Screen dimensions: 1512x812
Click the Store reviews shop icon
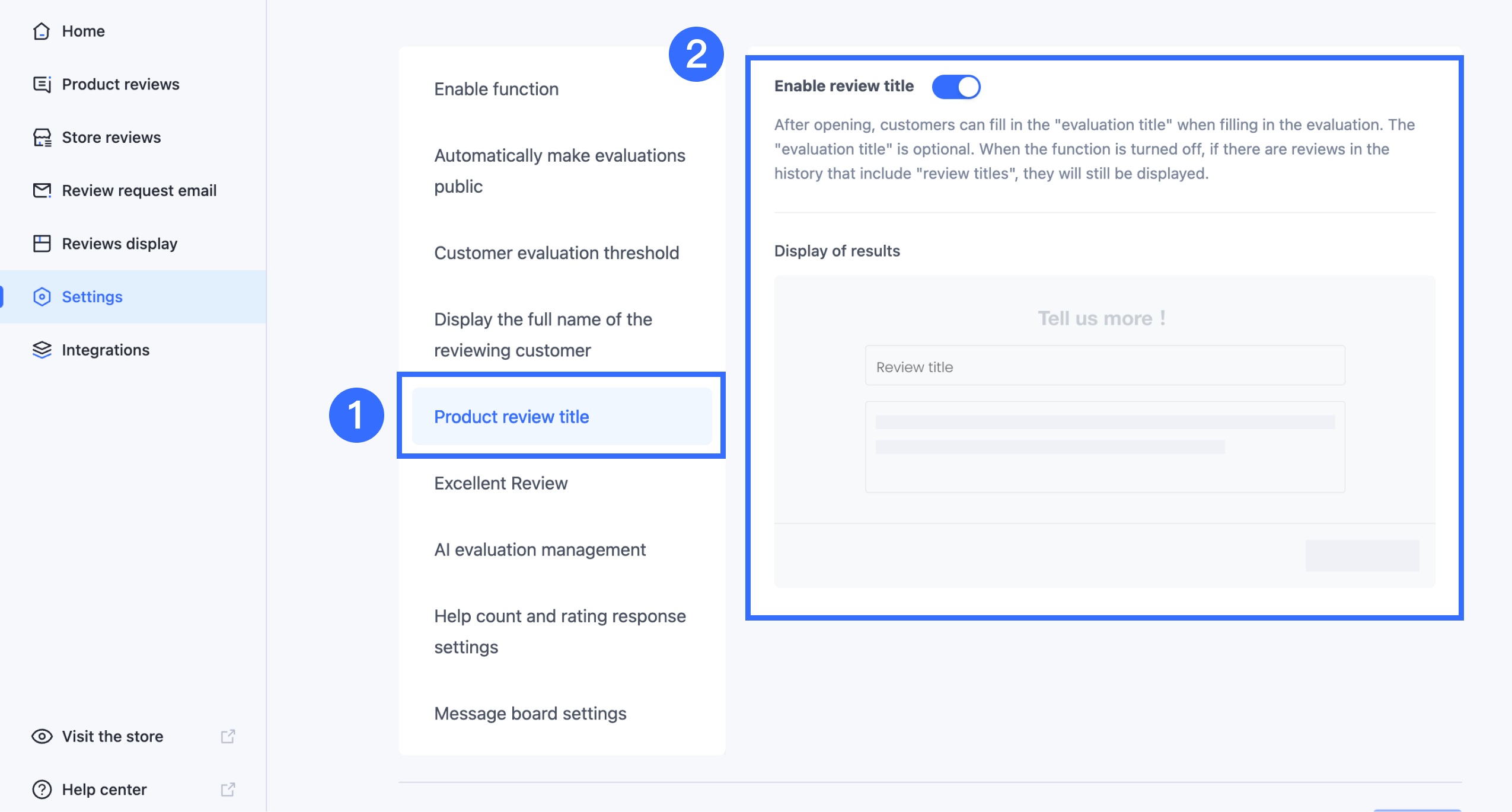(42, 138)
